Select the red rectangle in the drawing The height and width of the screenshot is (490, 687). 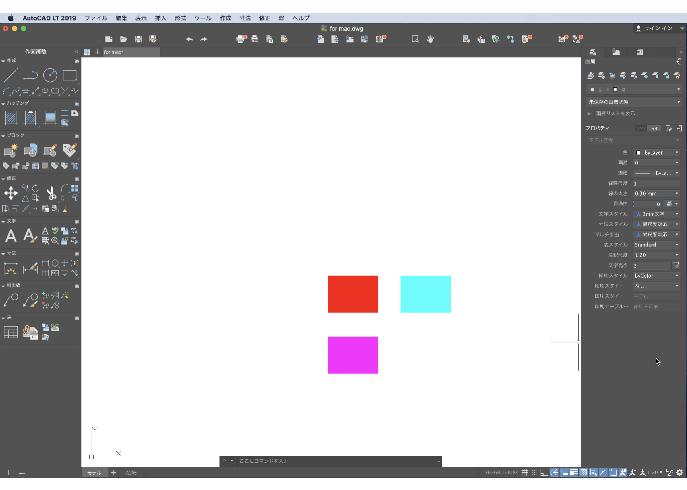tap(353, 294)
